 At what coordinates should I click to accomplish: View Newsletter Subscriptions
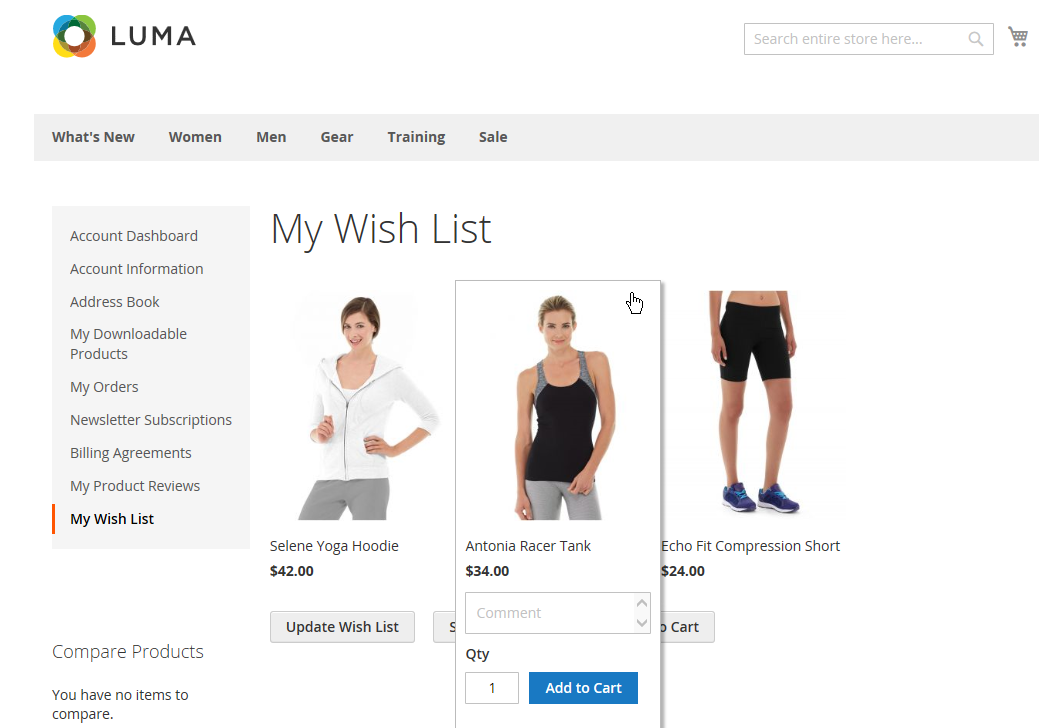tap(150, 419)
